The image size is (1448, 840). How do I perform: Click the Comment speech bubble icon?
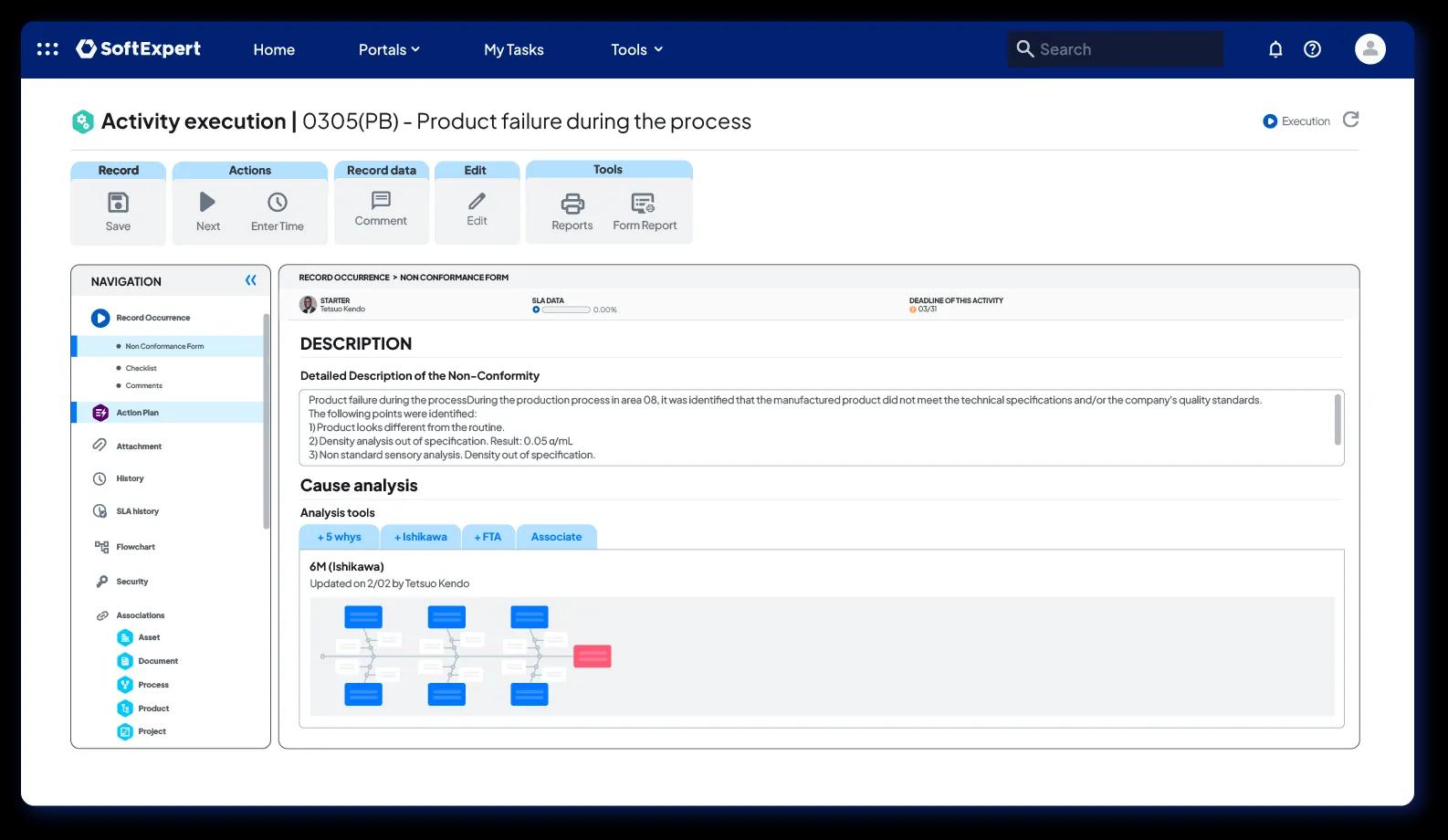coord(381,200)
